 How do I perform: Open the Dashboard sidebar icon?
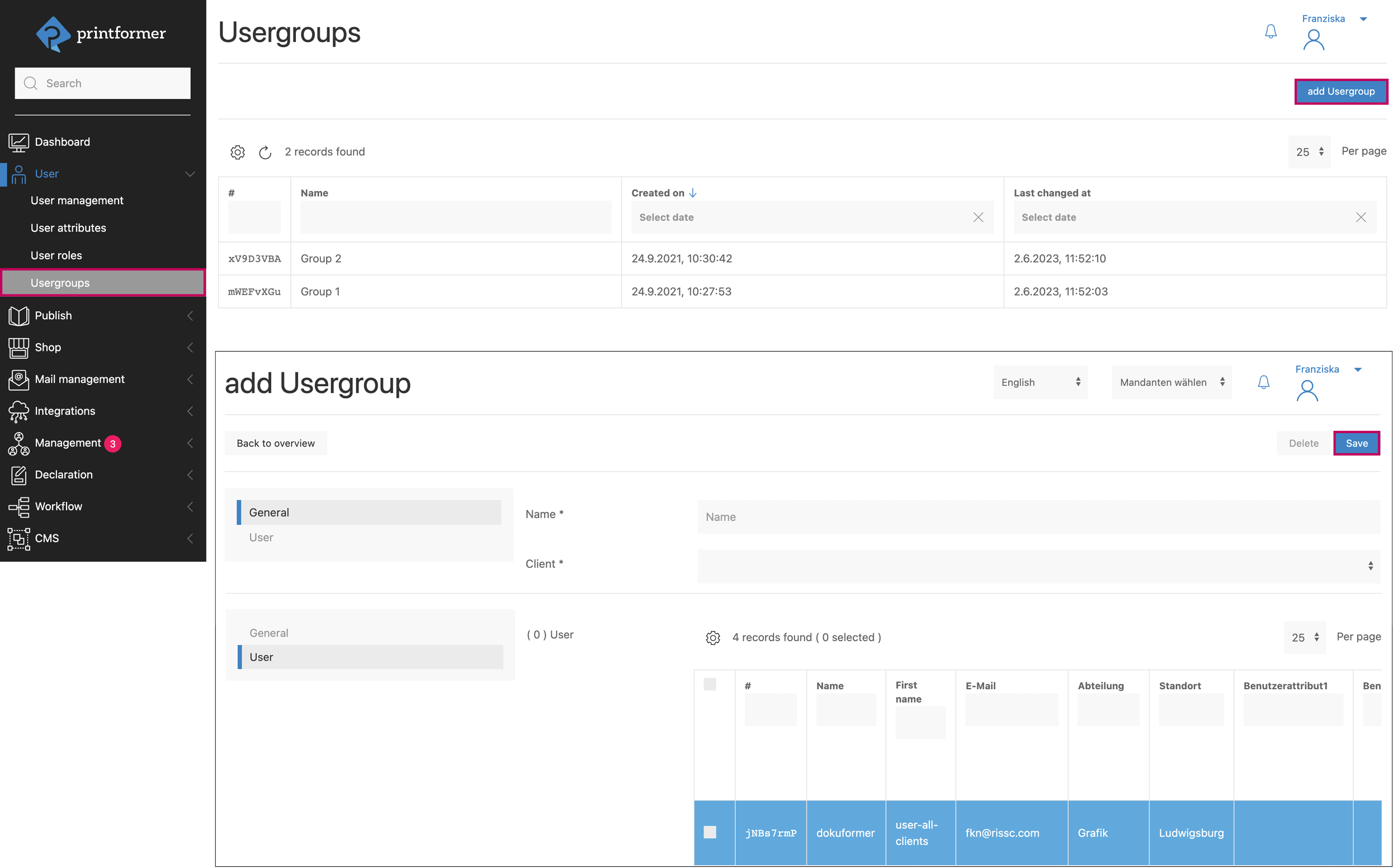18,142
